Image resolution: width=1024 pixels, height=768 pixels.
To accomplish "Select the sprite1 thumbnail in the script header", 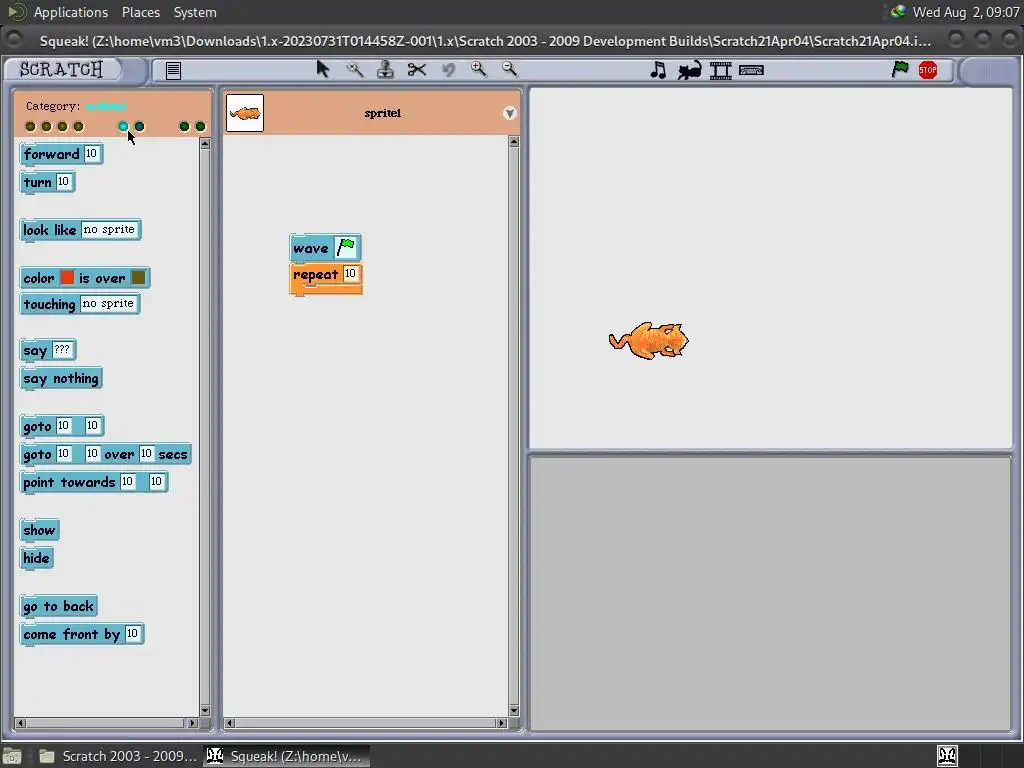I will click(x=245, y=113).
